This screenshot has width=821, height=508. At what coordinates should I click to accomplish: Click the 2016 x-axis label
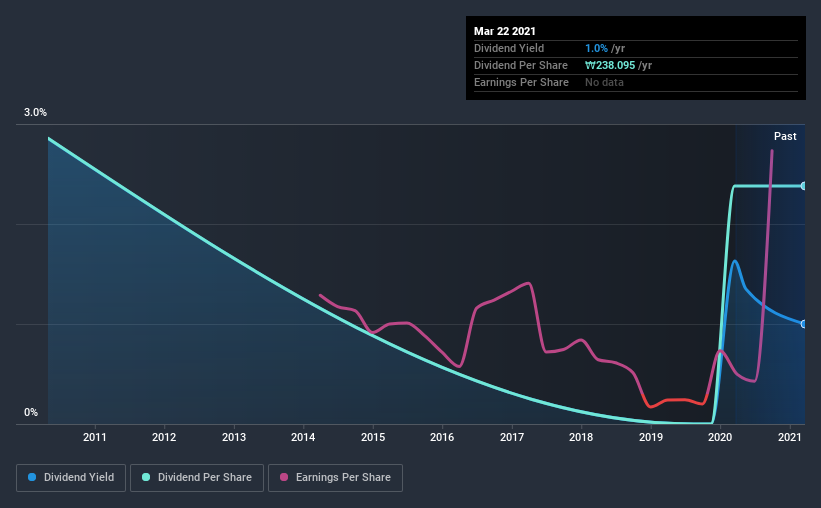click(x=442, y=437)
